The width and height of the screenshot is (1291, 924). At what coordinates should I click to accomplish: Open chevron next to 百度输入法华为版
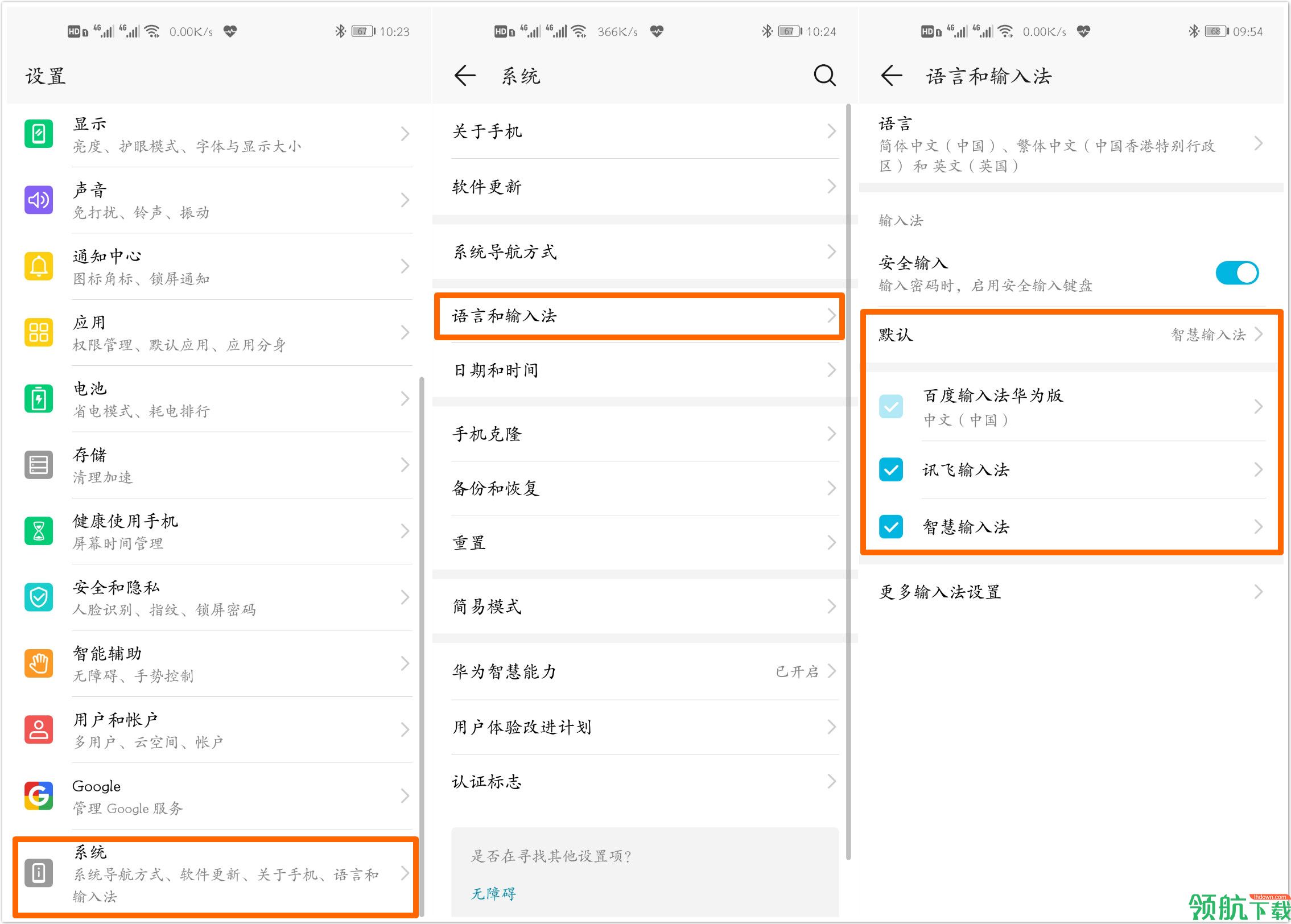click(x=1258, y=407)
